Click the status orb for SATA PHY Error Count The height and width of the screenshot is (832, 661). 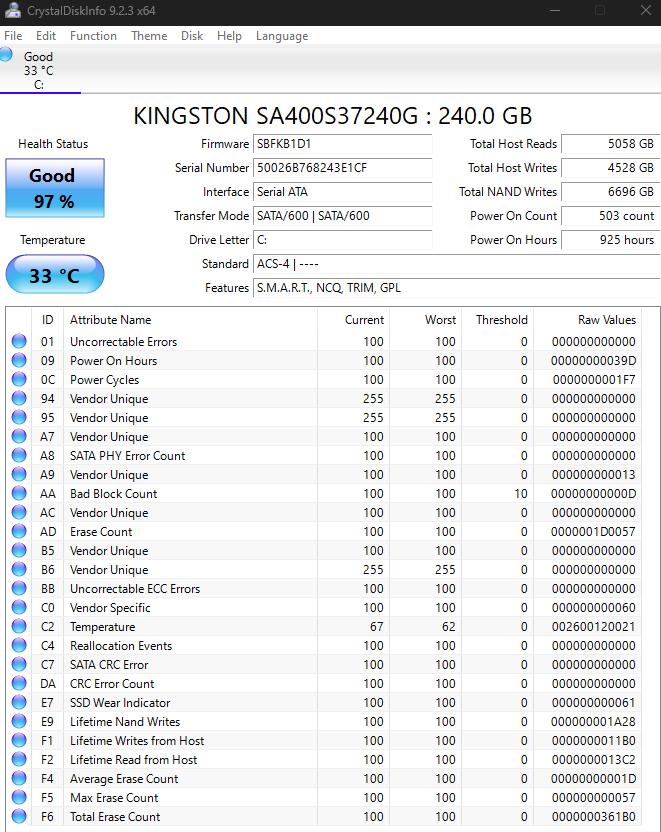[19, 456]
